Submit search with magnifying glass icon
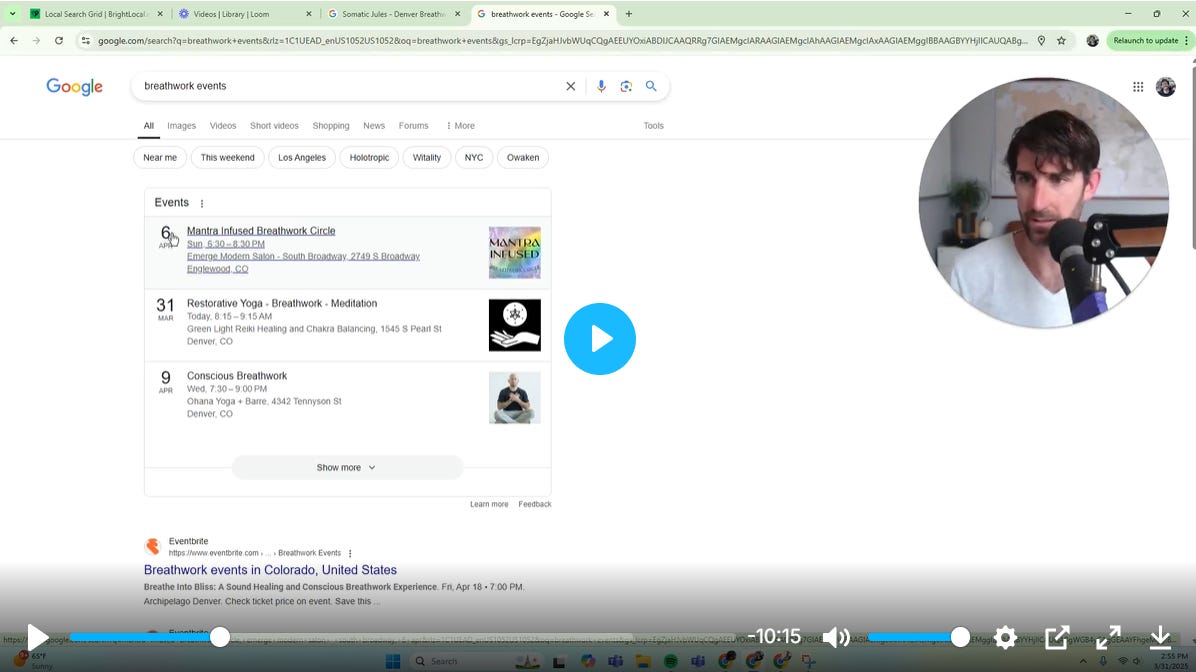The width and height of the screenshot is (1196, 672). coord(651,86)
